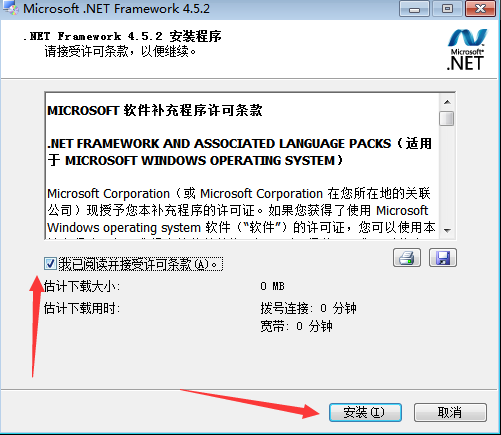Click the printer icon to print license terms
Screen dimensions: 501x435
[407, 257]
